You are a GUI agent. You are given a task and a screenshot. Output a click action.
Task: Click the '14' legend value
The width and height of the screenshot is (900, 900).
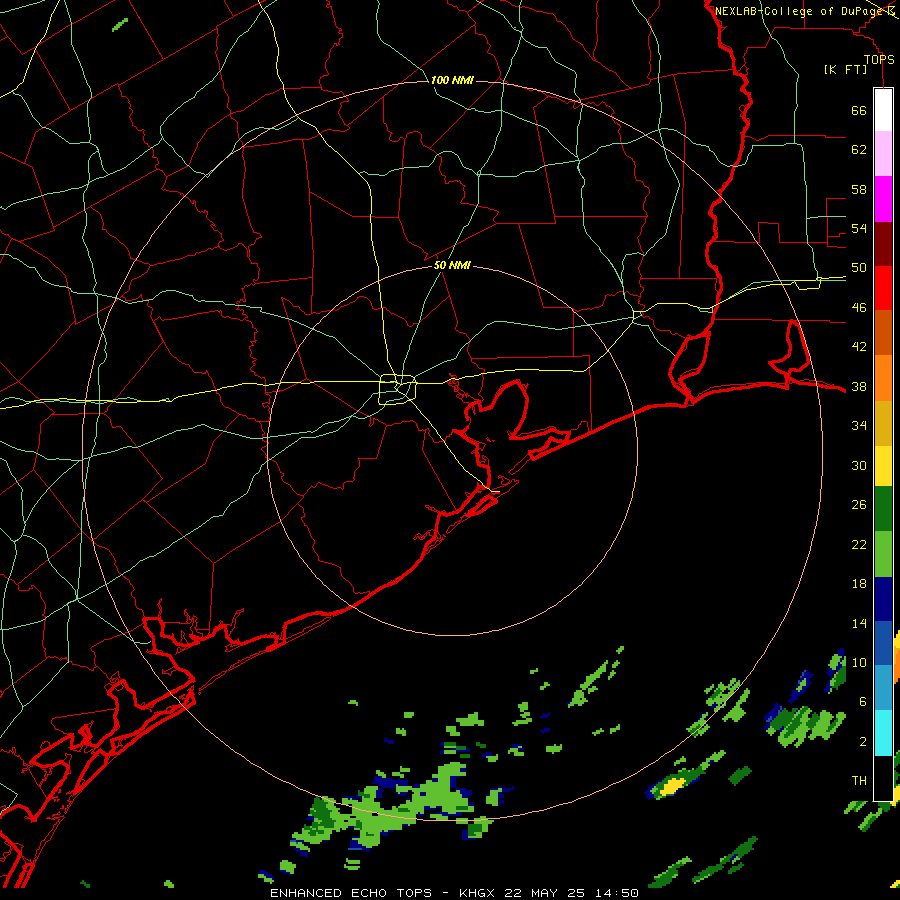tap(859, 623)
